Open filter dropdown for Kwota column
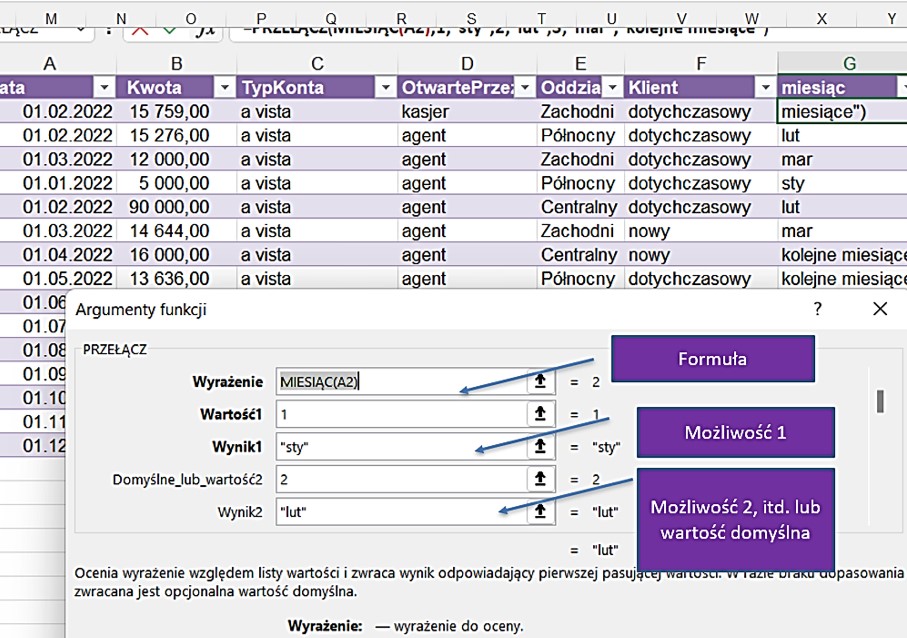This screenshot has width=907, height=638. pos(223,88)
